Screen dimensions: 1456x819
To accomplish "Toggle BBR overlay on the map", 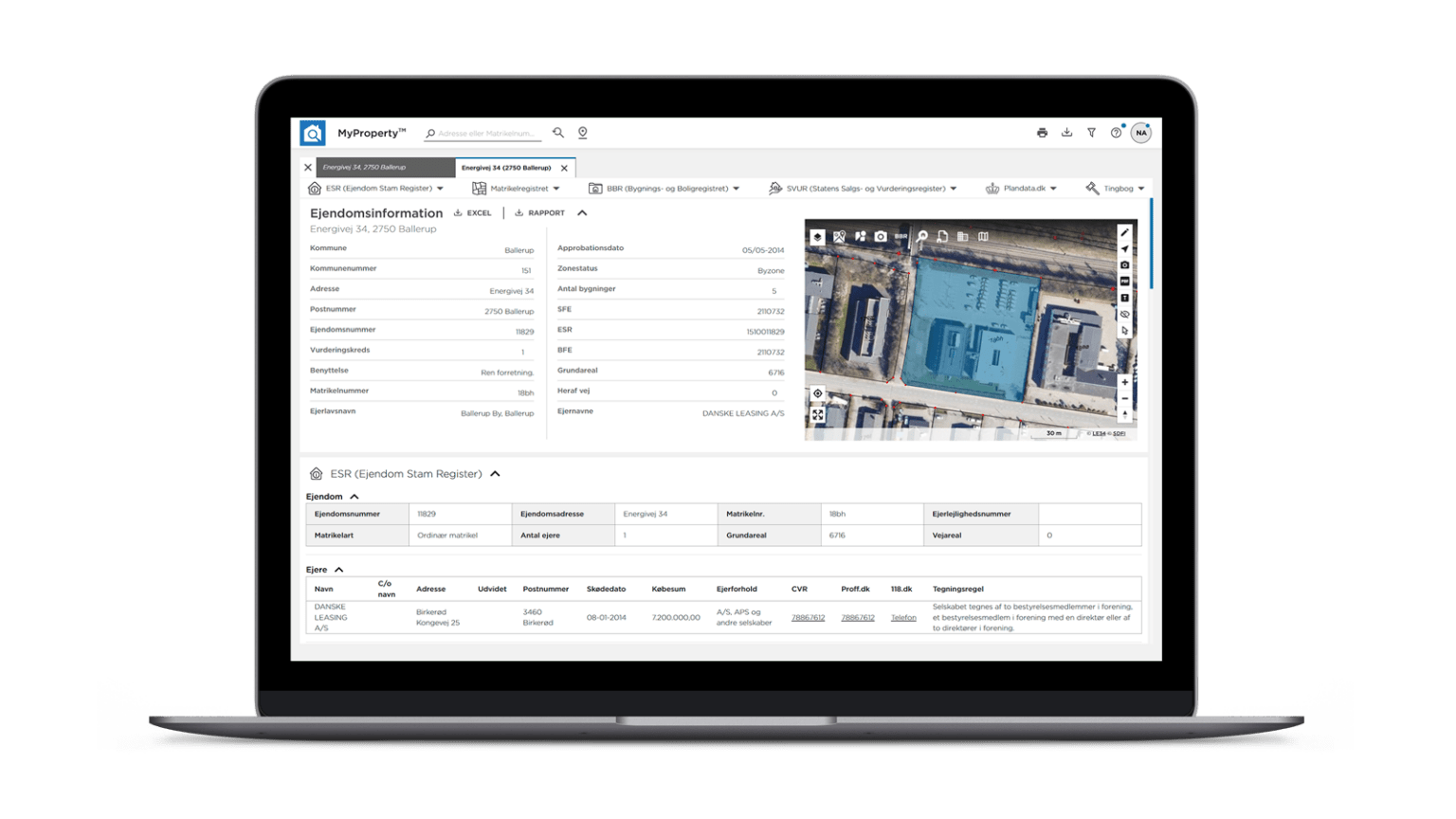I will 901,236.
